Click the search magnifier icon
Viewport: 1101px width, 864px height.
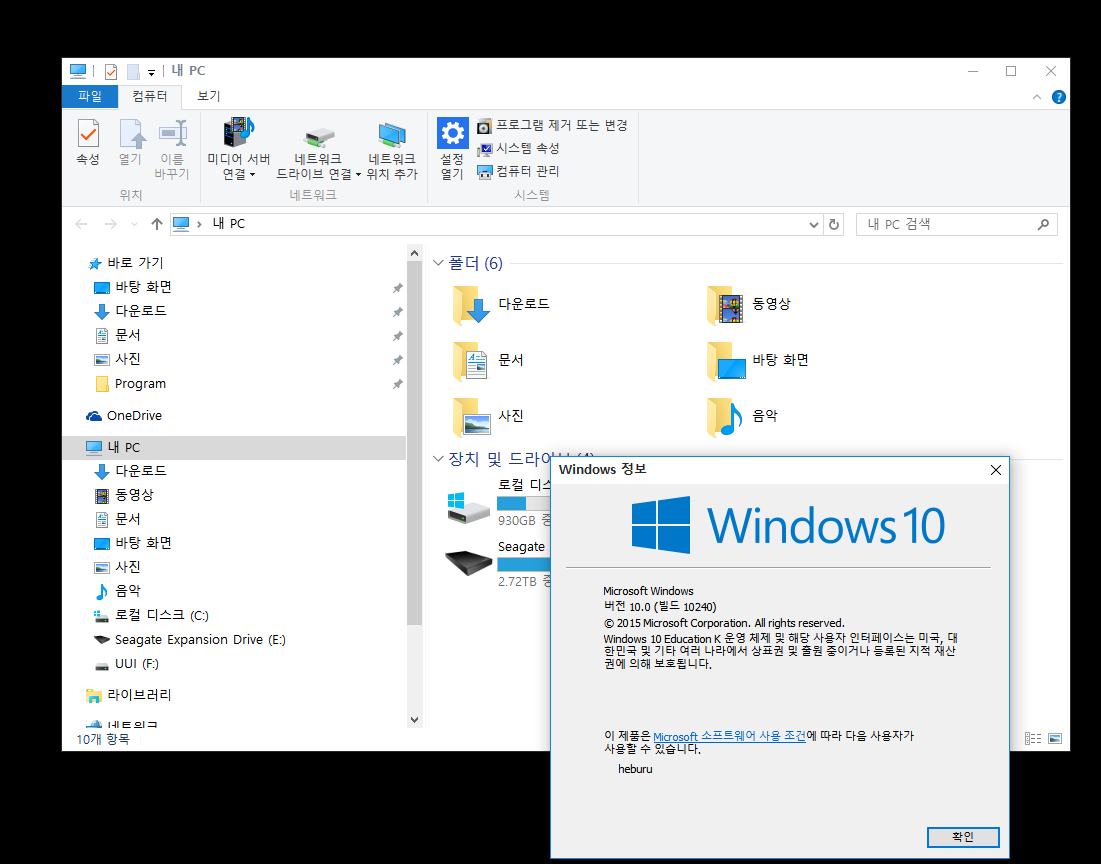1043,225
